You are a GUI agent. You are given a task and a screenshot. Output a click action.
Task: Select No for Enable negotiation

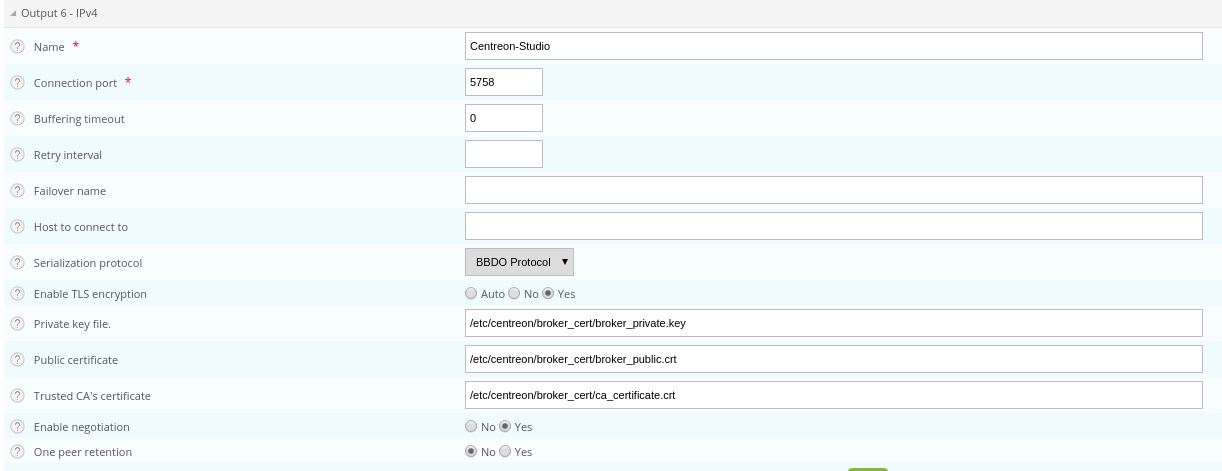click(x=471, y=426)
